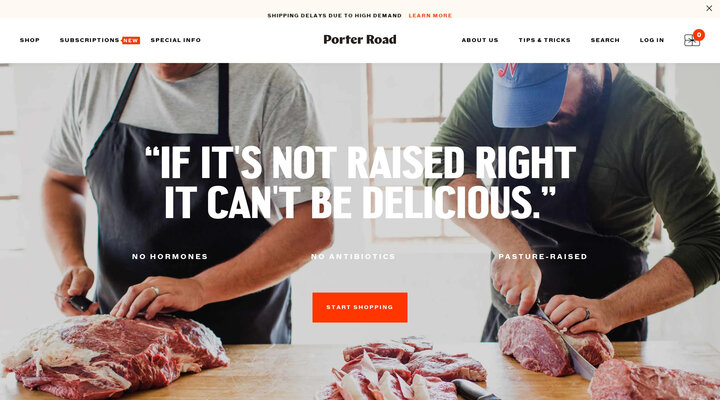Click the No Antibiotics label
The height and width of the screenshot is (400, 720).
(x=353, y=257)
